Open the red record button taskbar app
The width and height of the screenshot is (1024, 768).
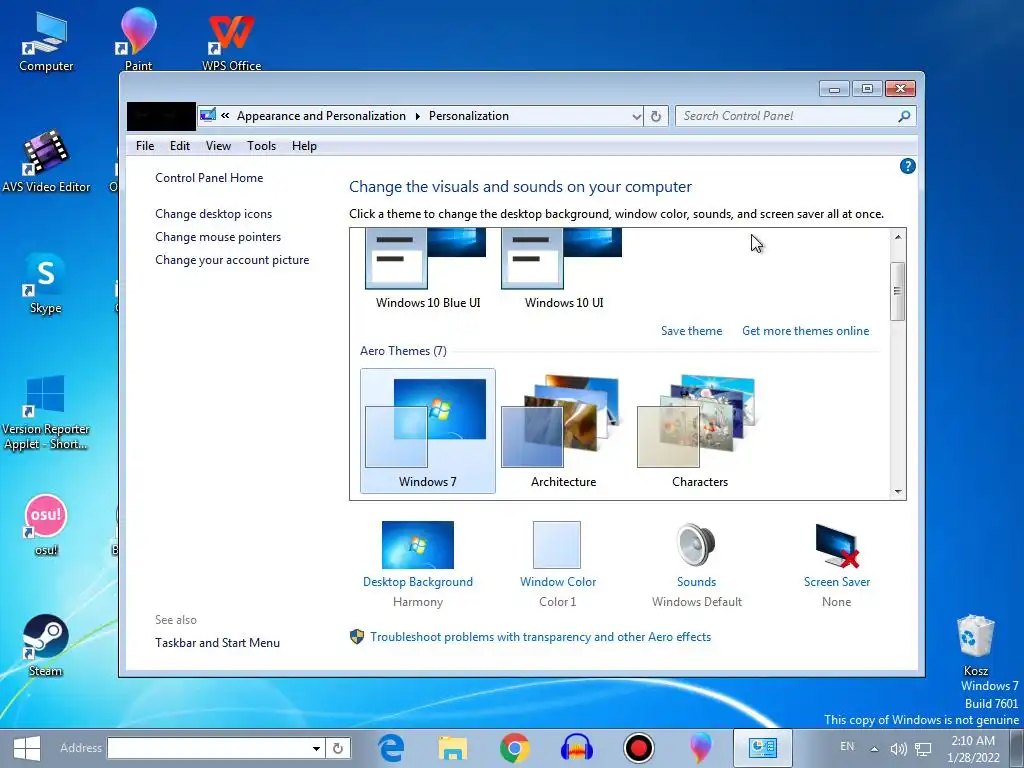click(639, 748)
